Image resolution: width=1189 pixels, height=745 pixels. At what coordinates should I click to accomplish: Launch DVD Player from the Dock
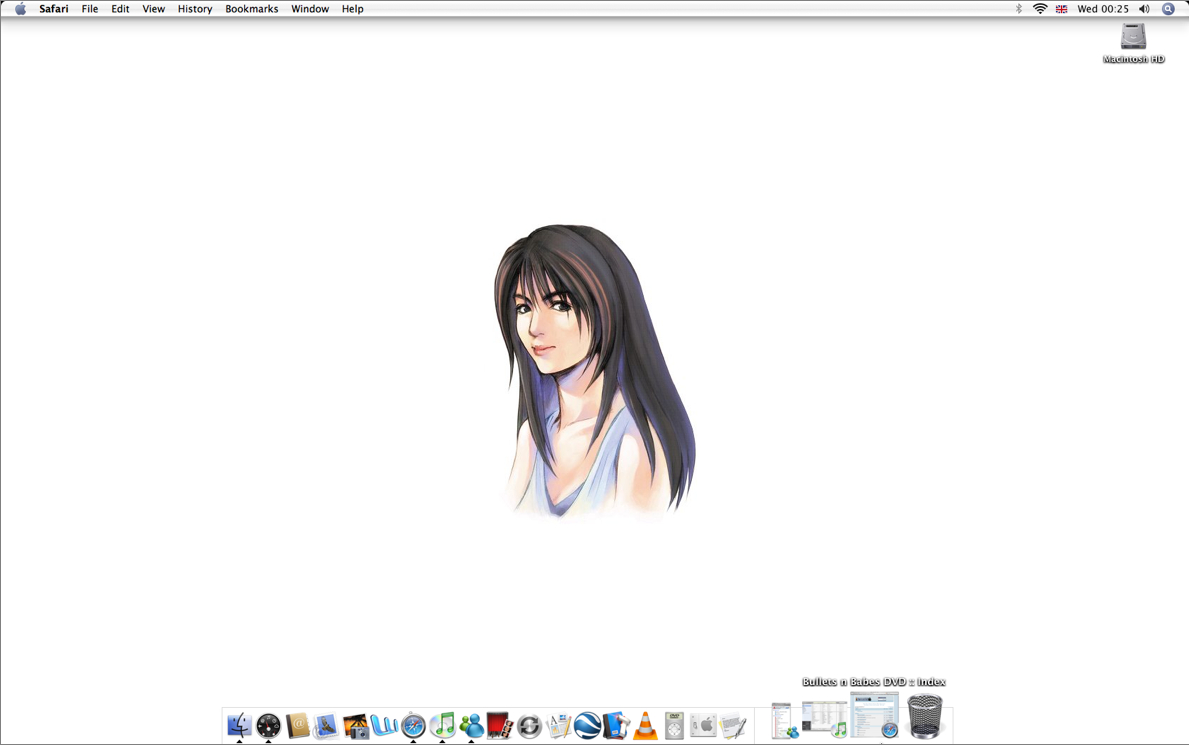pyautogui.click(x=674, y=726)
